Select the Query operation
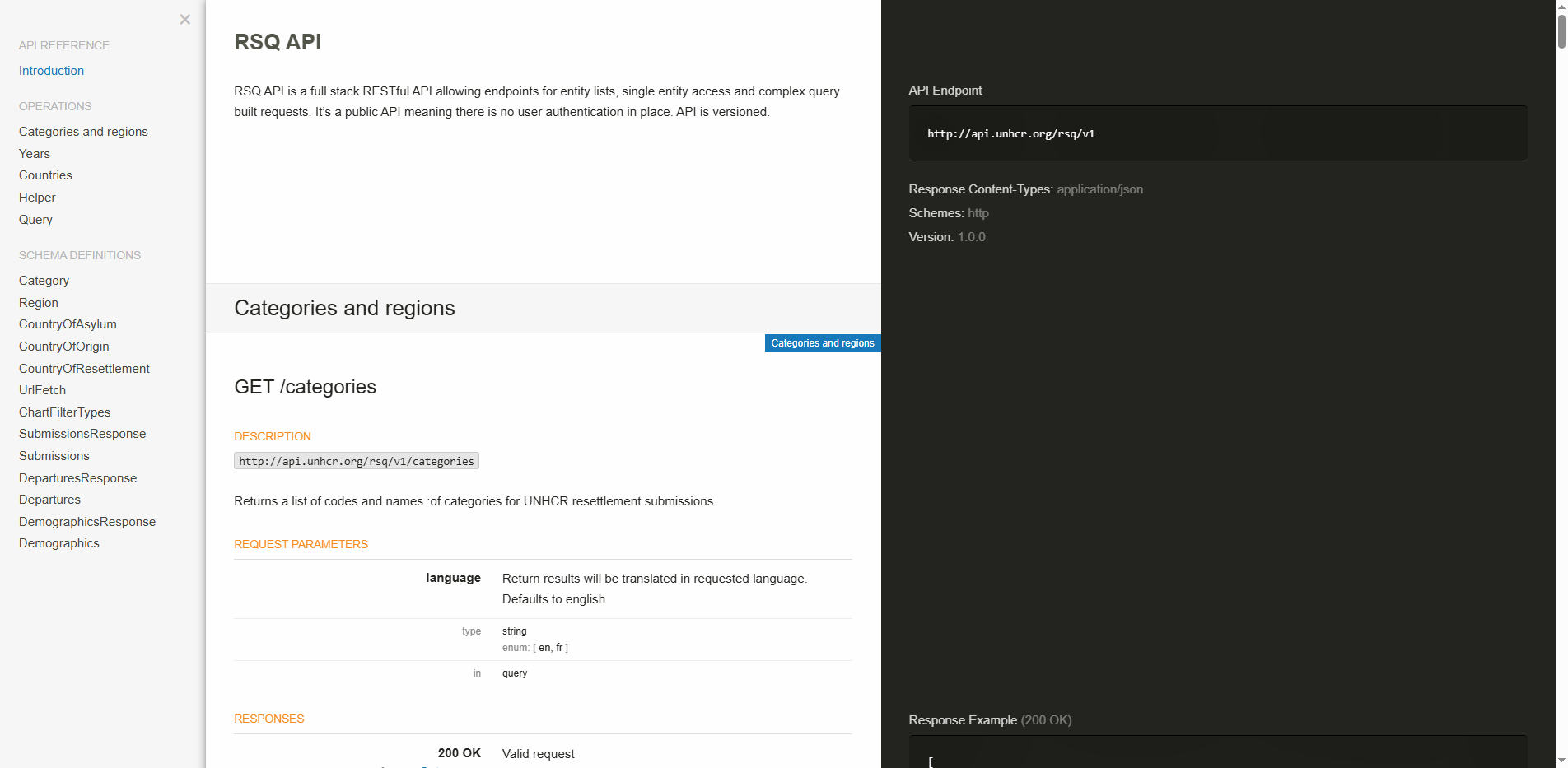This screenshot has height=768, width=1568. 35,219
